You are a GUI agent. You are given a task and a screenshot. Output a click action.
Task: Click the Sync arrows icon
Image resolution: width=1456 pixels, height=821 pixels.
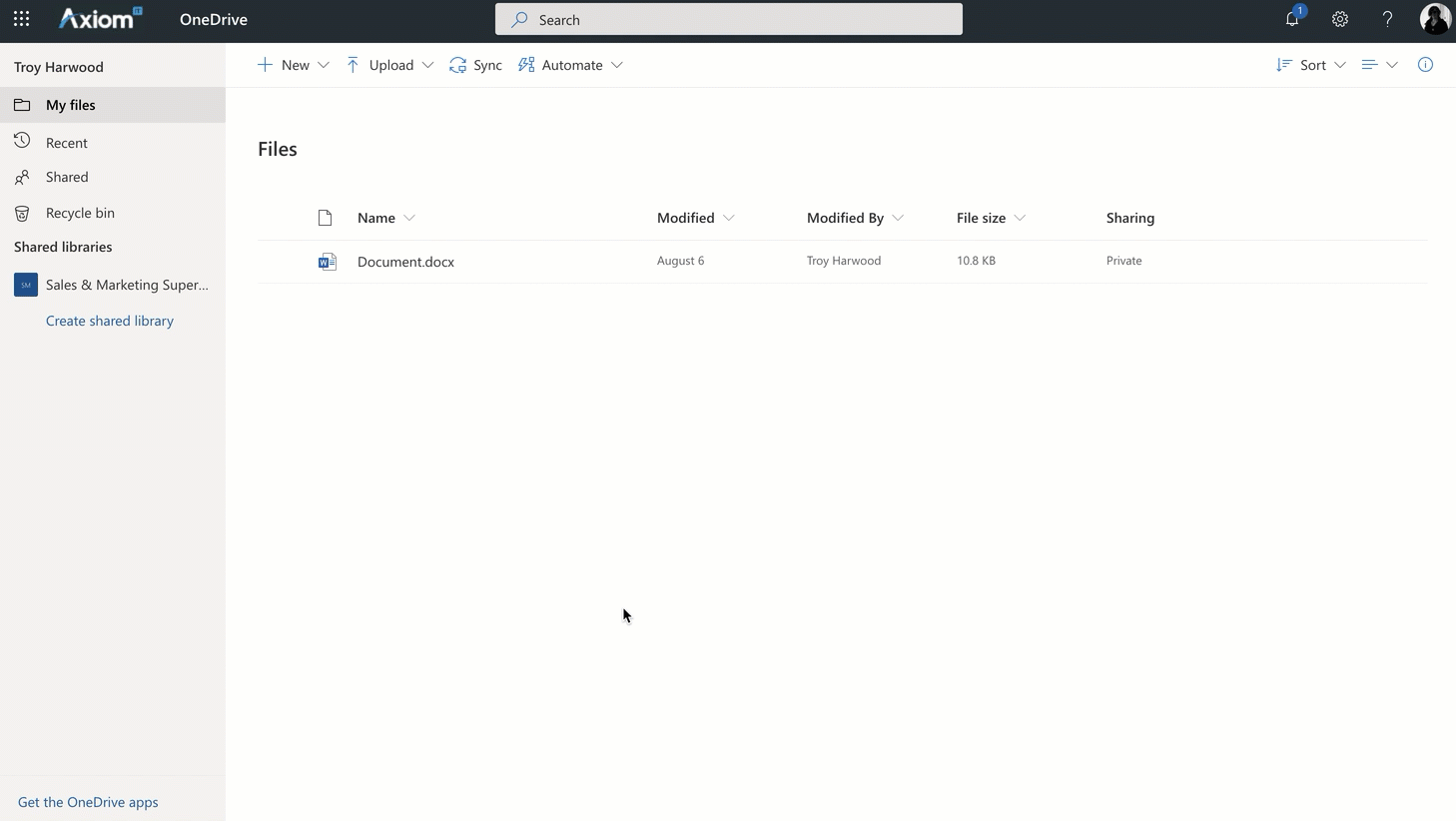[x=457, y=65]
